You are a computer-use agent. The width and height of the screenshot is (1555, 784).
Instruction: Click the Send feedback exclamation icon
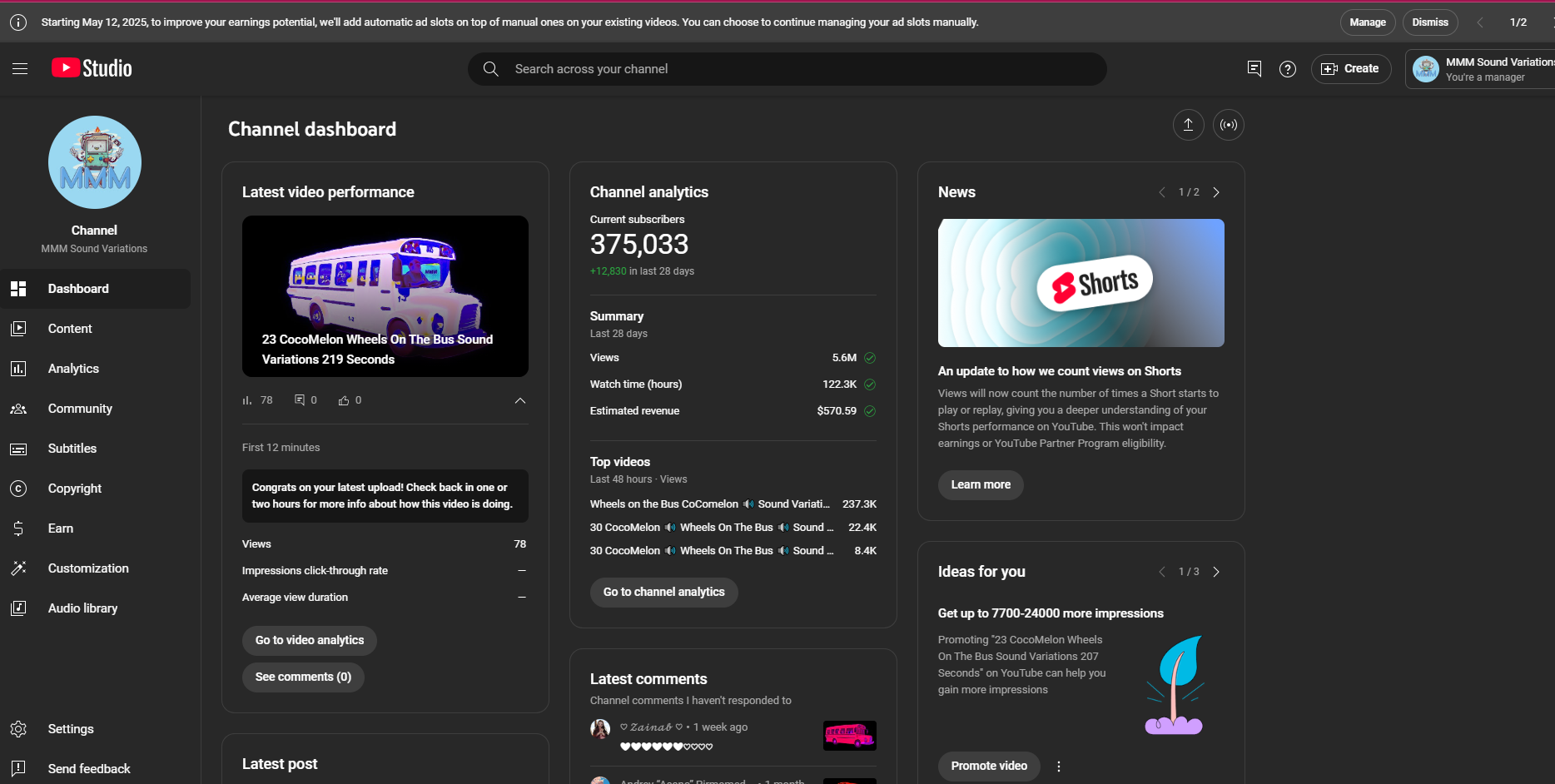click(18, 768)
